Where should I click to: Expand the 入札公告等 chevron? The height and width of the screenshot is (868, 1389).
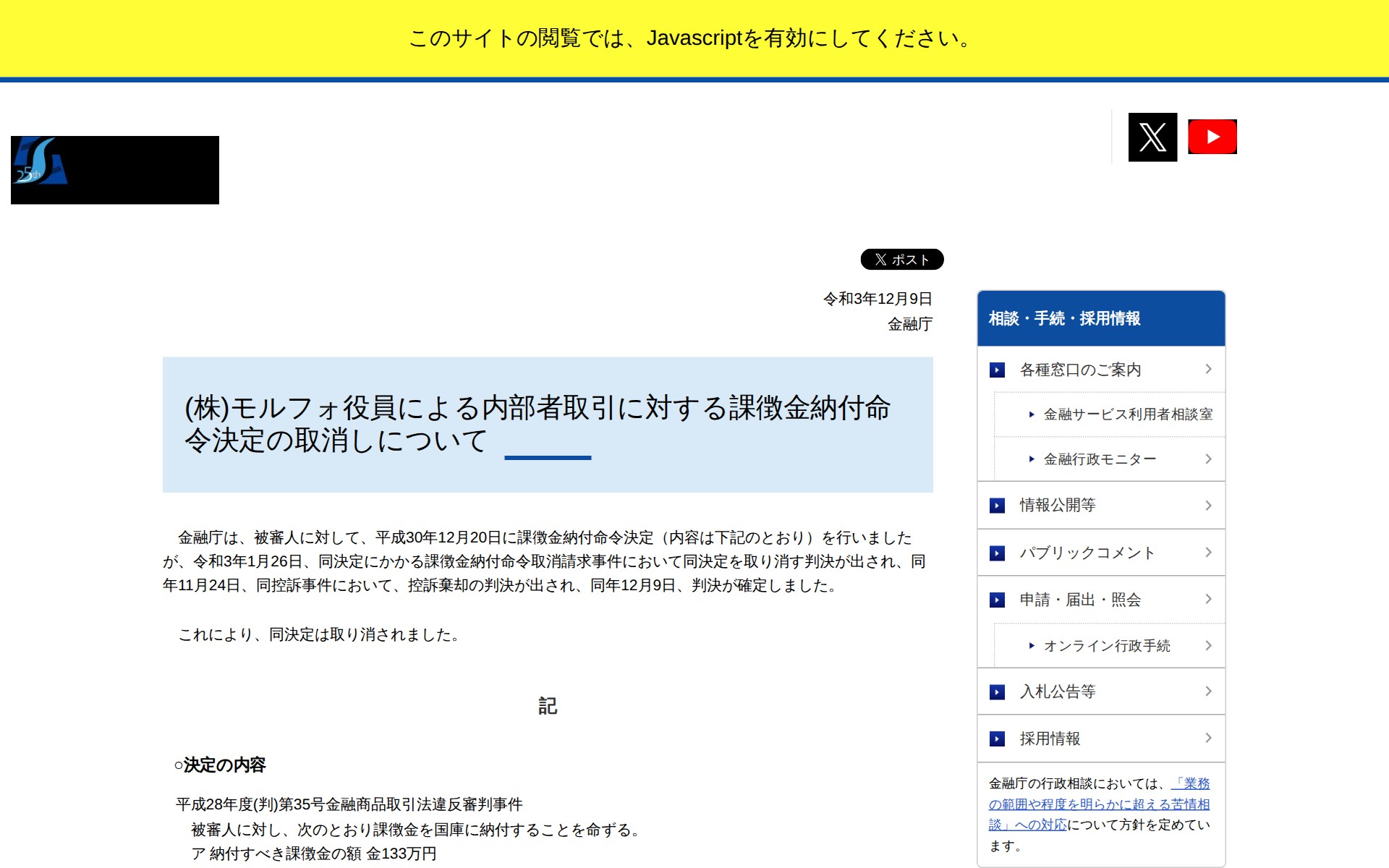pos(1208,692)
